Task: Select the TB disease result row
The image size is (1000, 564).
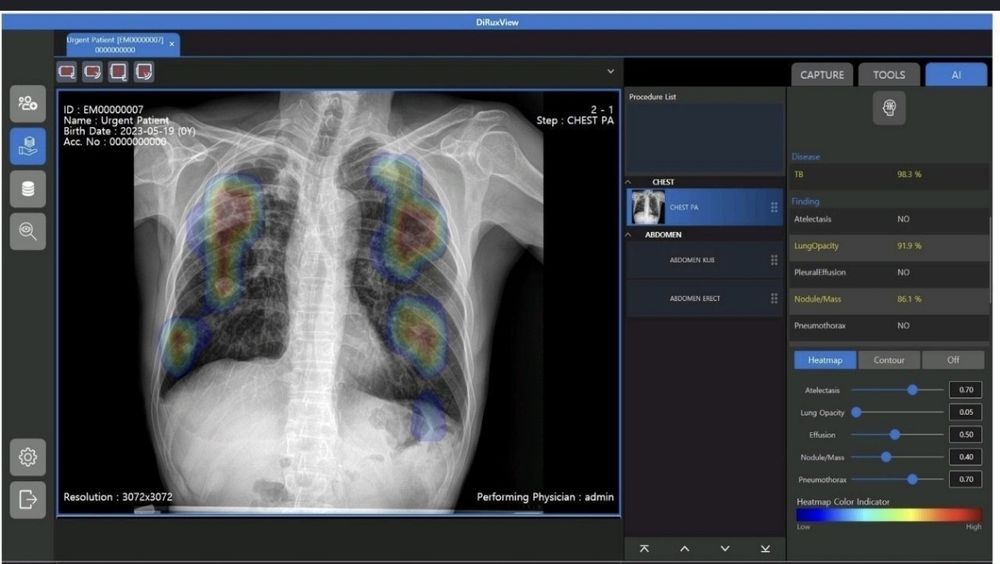Action: 889,174
